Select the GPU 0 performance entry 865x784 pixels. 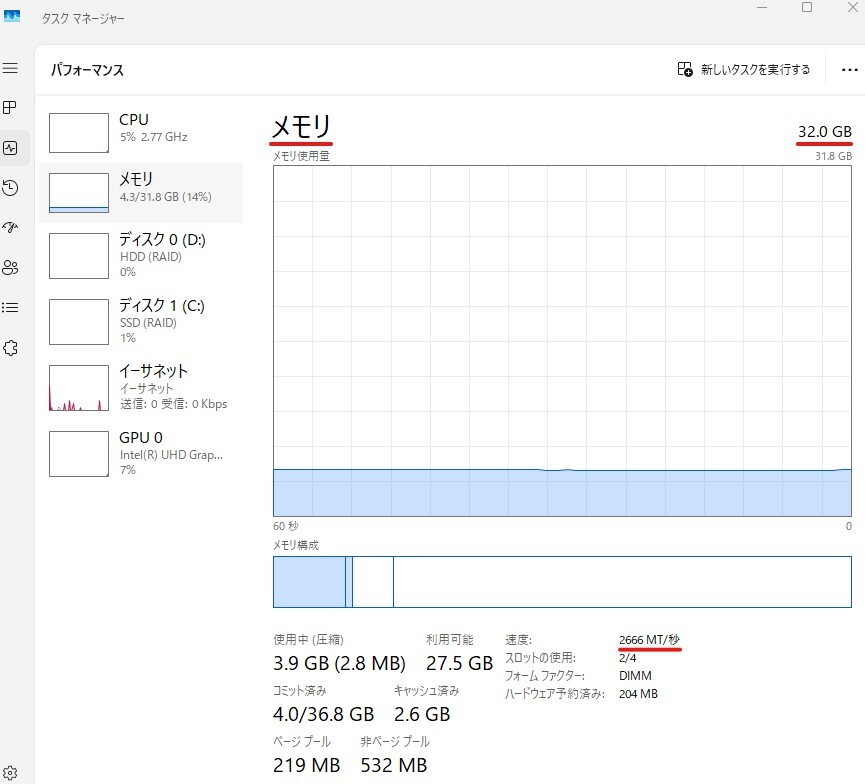[141, 454]
